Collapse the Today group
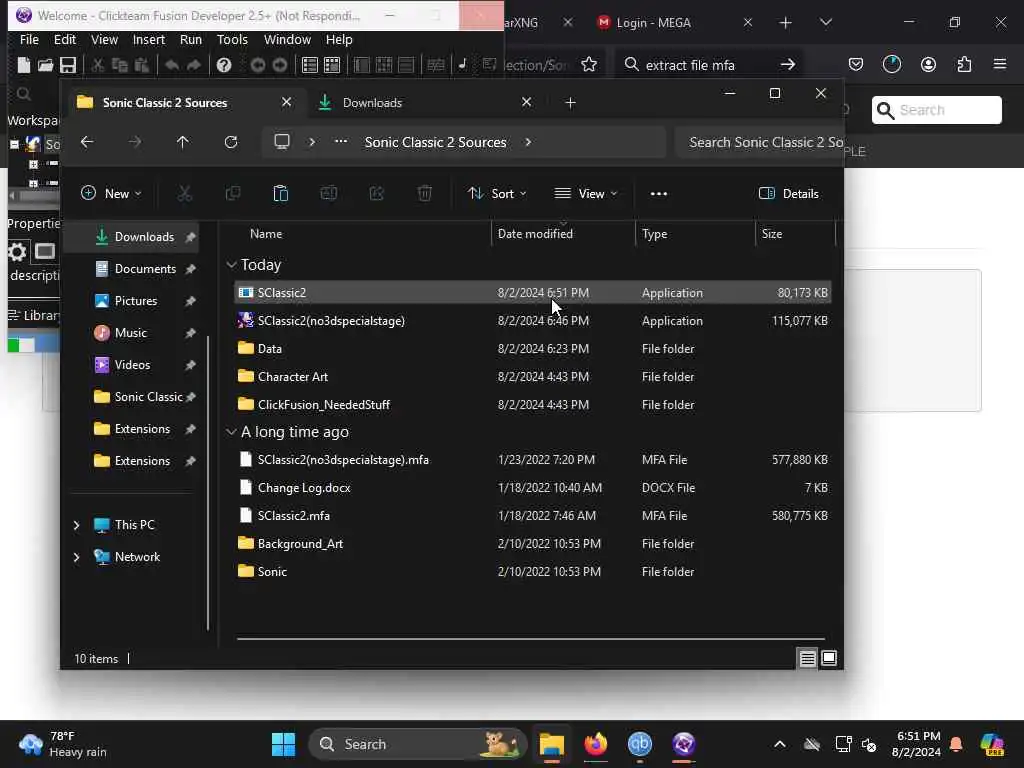Viewport: 1024px width, 768px height. [231, 264]
